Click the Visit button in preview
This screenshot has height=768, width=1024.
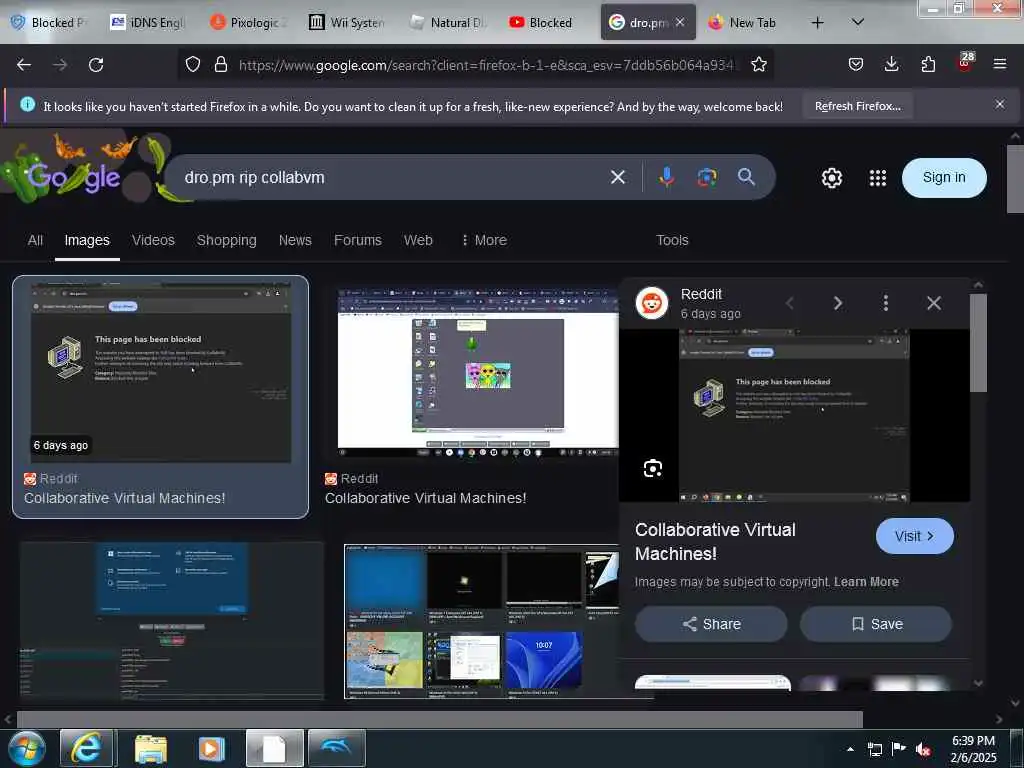click(914, 536)
